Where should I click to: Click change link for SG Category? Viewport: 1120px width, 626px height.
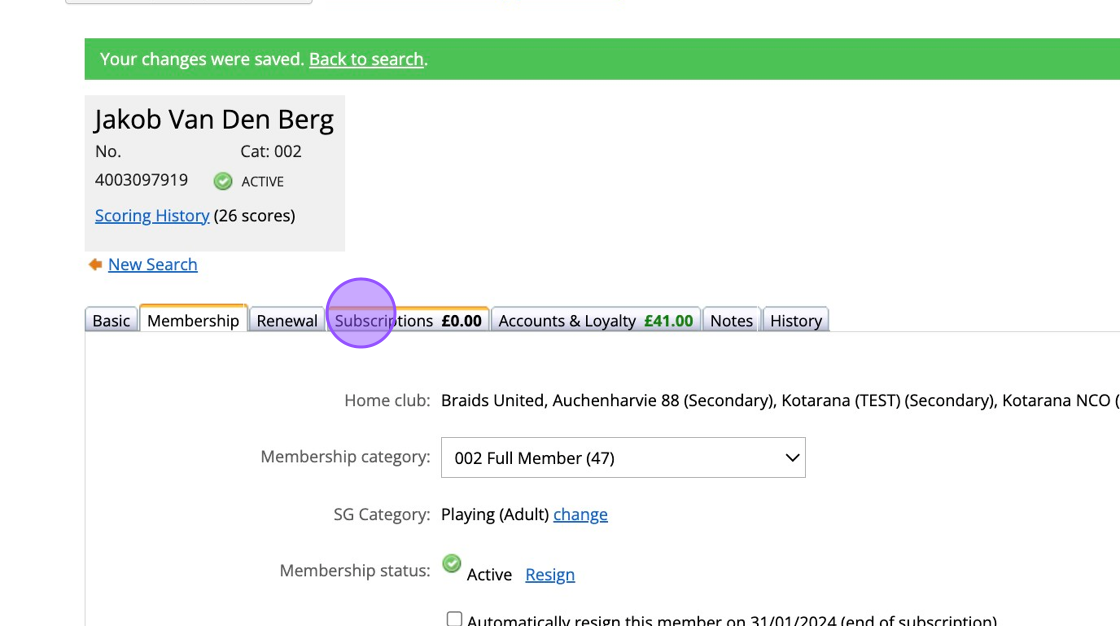(x=580, y=515)
